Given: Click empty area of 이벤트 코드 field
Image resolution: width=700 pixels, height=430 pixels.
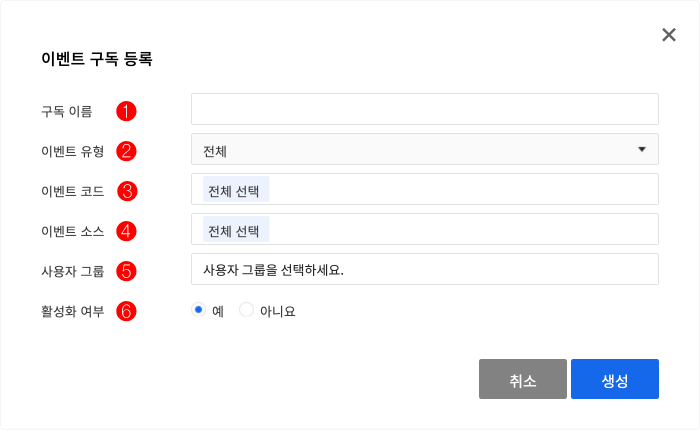Looking at the screenshot, I should click(462, 189).
